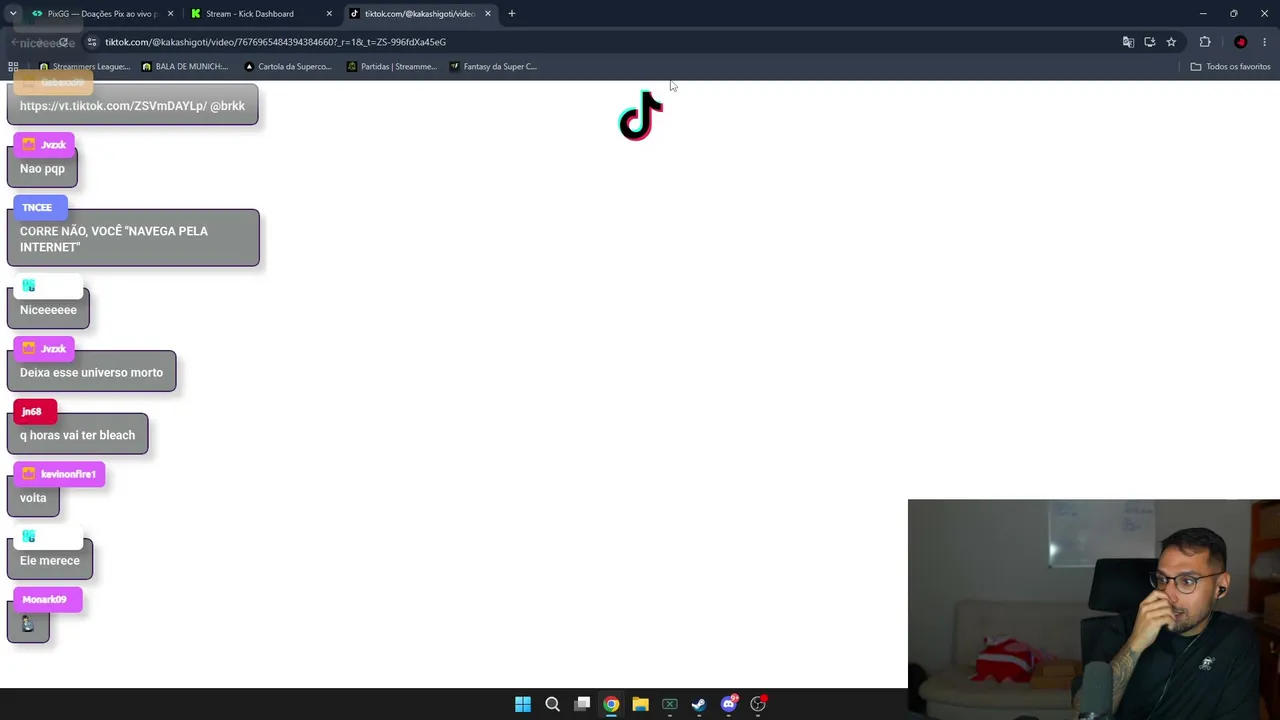Click the jn68 username badge
1280x720 pixels.
click(35, 411)
